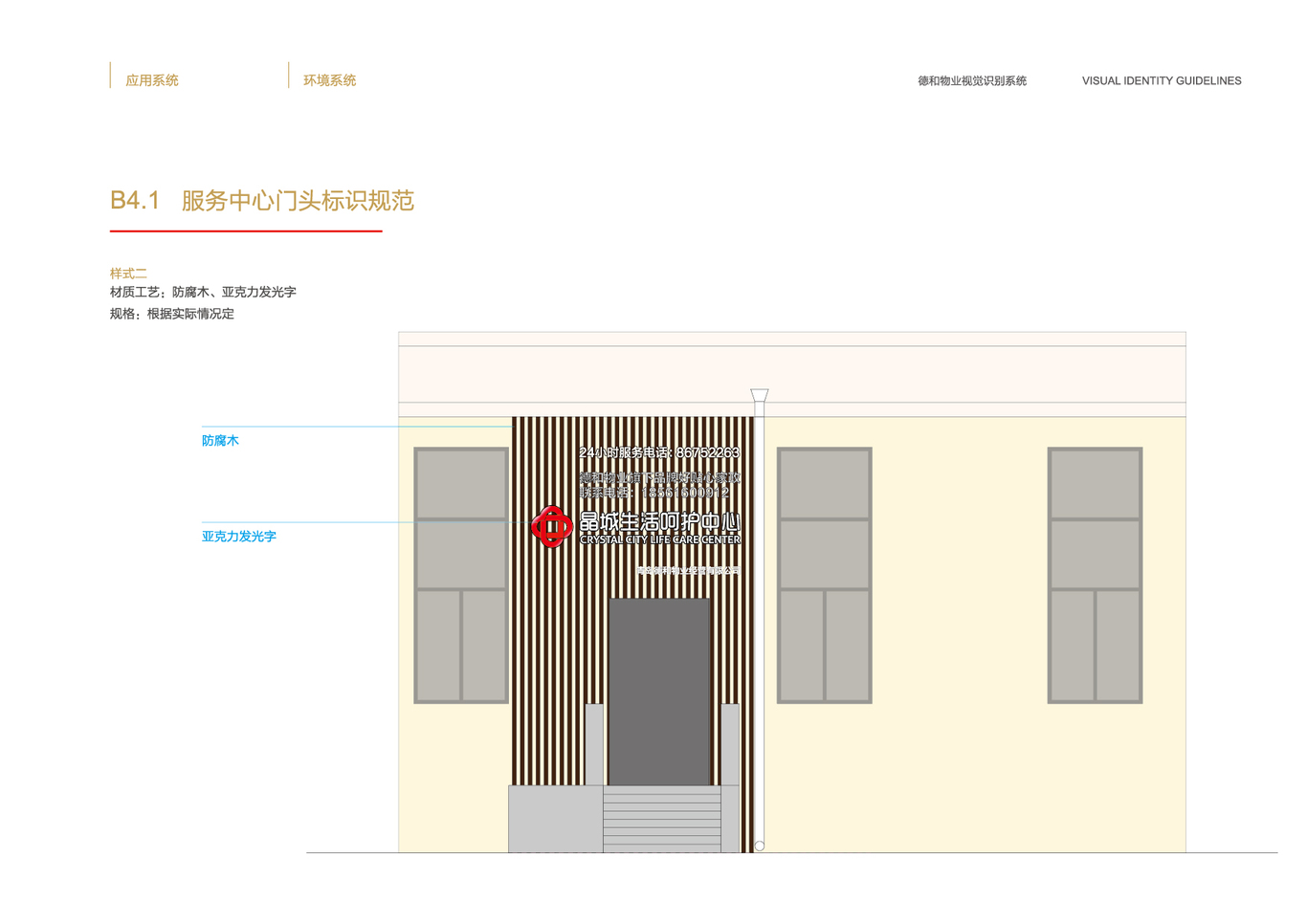
Task: Click the rightmost window of the building
Action: click(x=1096, y=575)
